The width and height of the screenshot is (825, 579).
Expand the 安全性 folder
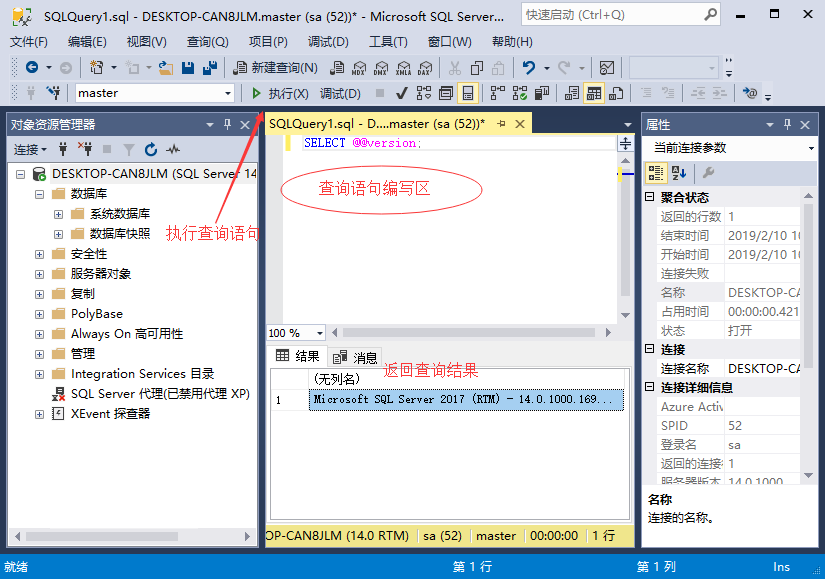pos(39,254)
